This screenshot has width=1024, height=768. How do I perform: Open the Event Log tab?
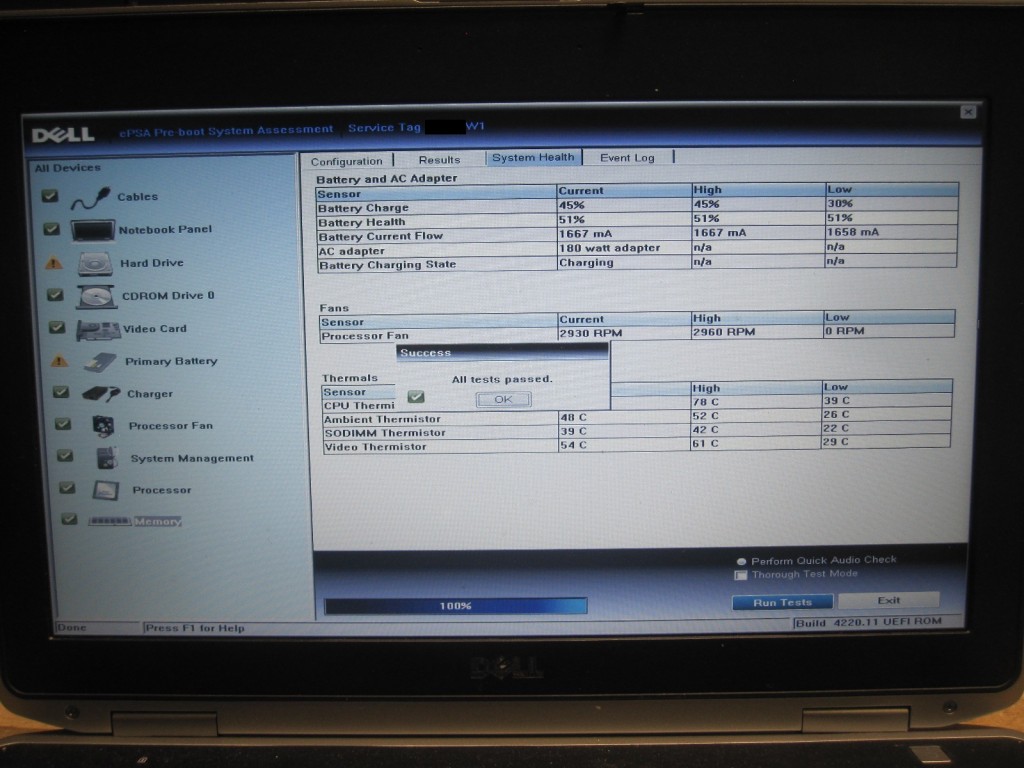(x=627, y=158)
